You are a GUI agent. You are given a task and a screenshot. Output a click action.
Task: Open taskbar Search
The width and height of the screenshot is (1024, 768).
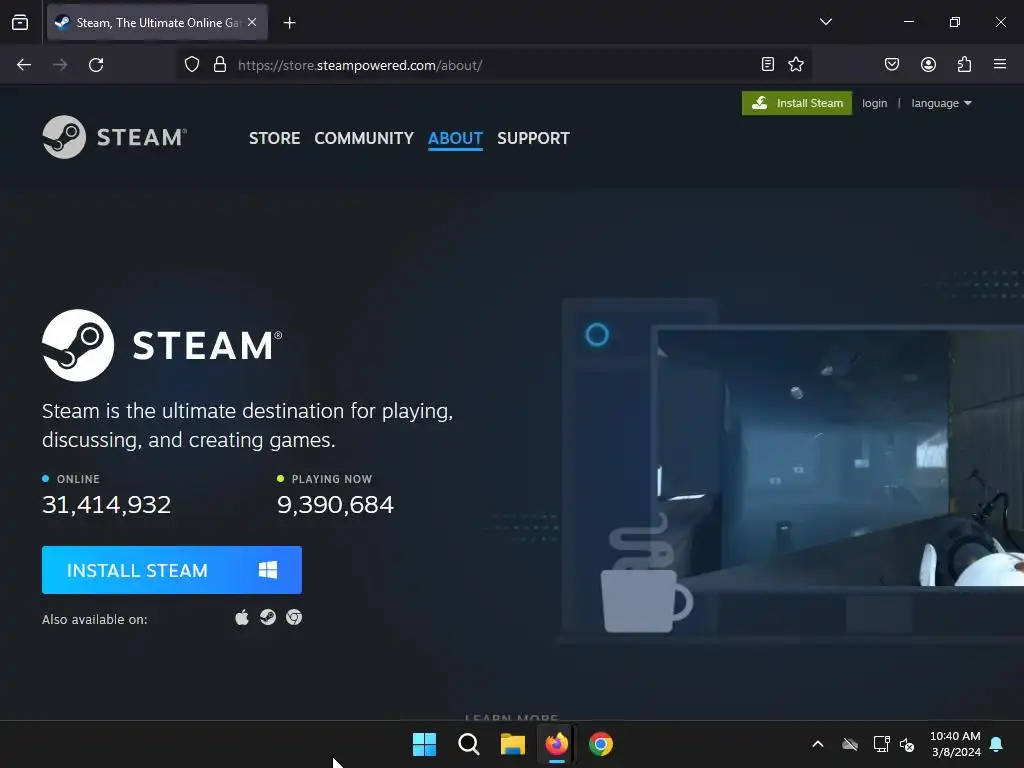(x=468, y=744)
